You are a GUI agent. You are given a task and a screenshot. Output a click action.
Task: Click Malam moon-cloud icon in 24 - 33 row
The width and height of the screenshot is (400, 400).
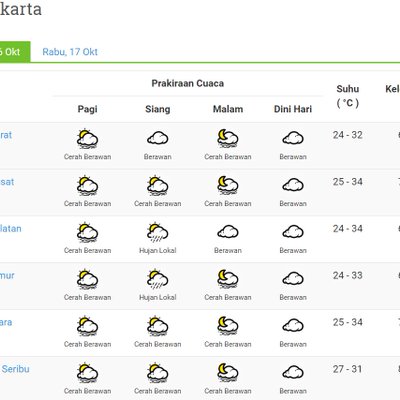(x=228, y=279)
